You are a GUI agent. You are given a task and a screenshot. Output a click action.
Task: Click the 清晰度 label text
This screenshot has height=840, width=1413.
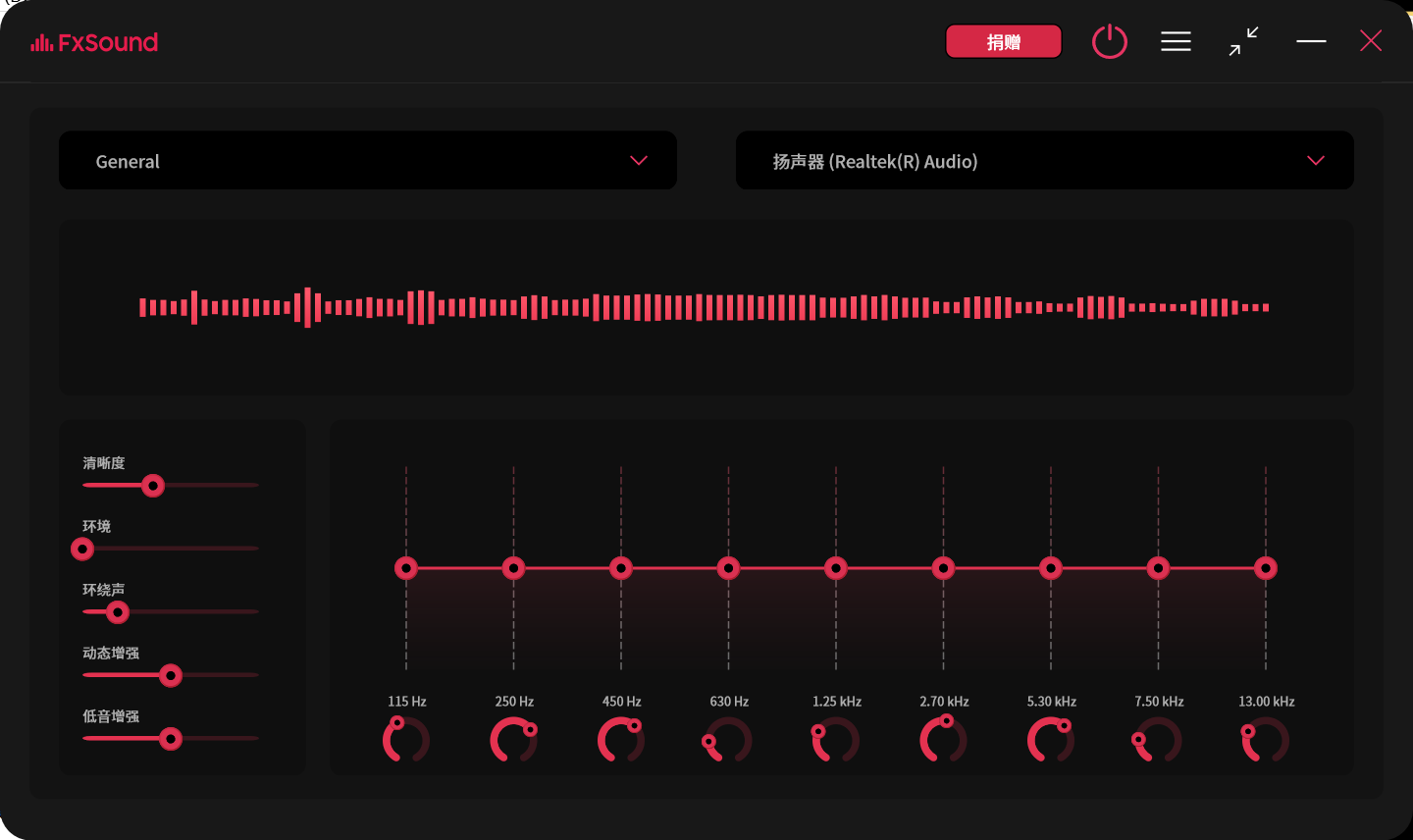[x=104, y=463]
